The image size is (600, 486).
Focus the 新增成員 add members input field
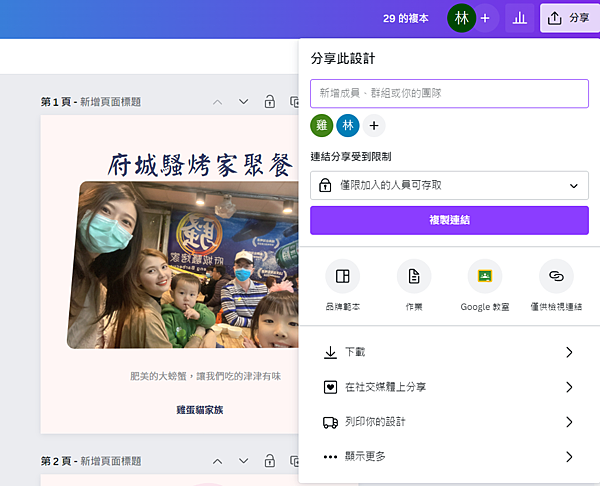tap(449, 93)
